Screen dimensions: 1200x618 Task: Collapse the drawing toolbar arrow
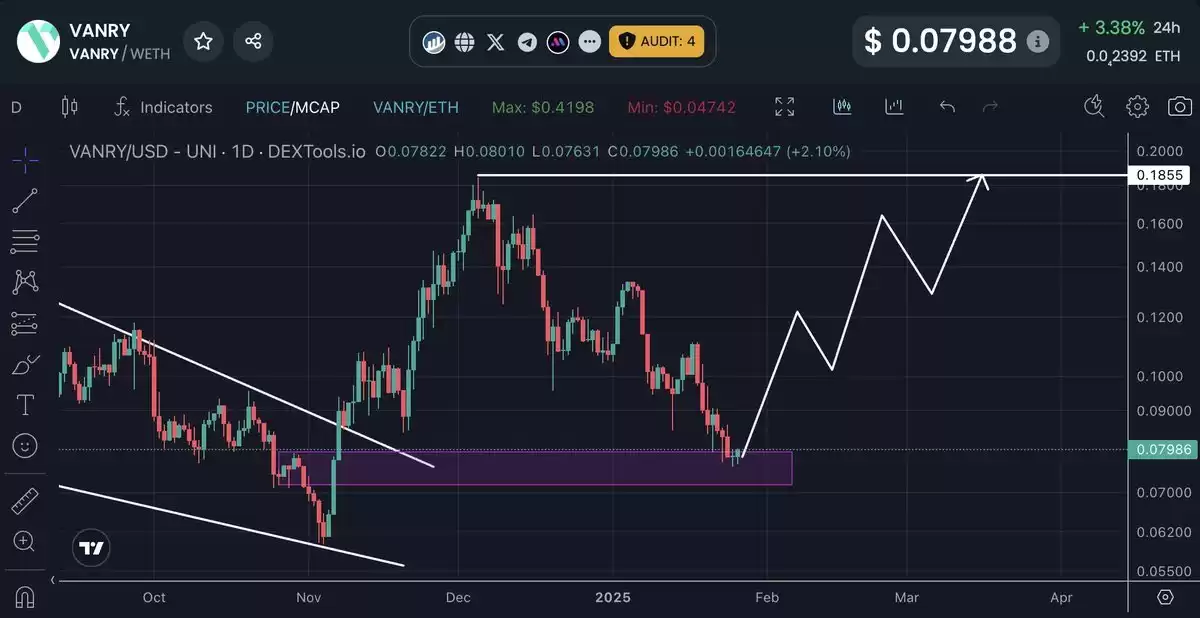53,579
